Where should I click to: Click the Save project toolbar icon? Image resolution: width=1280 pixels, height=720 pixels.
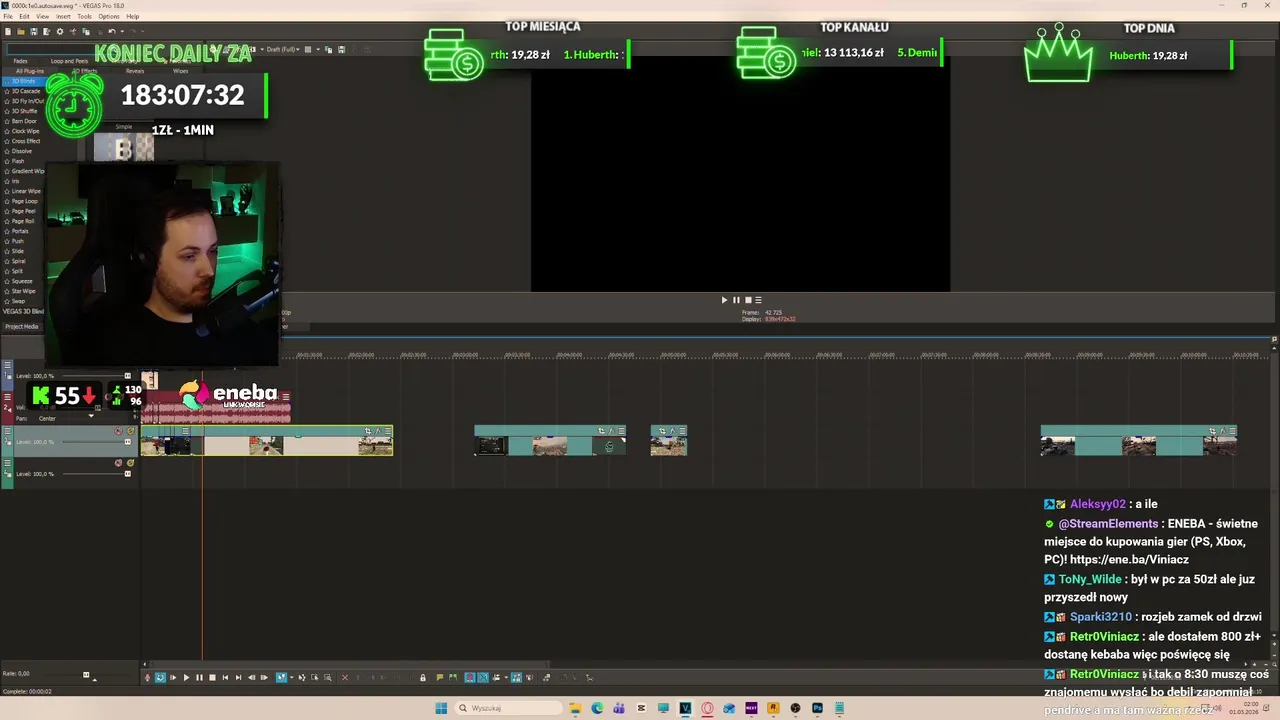pos(34,31)
